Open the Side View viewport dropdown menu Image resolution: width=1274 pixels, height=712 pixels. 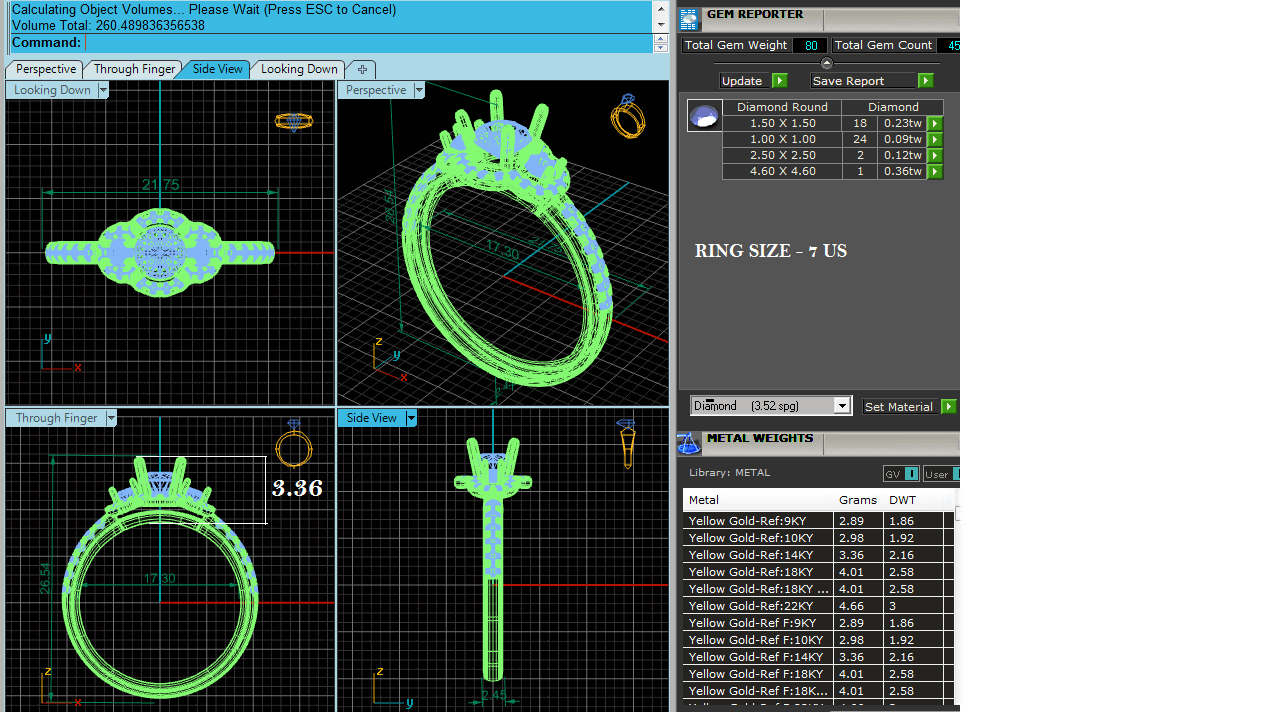411,418
